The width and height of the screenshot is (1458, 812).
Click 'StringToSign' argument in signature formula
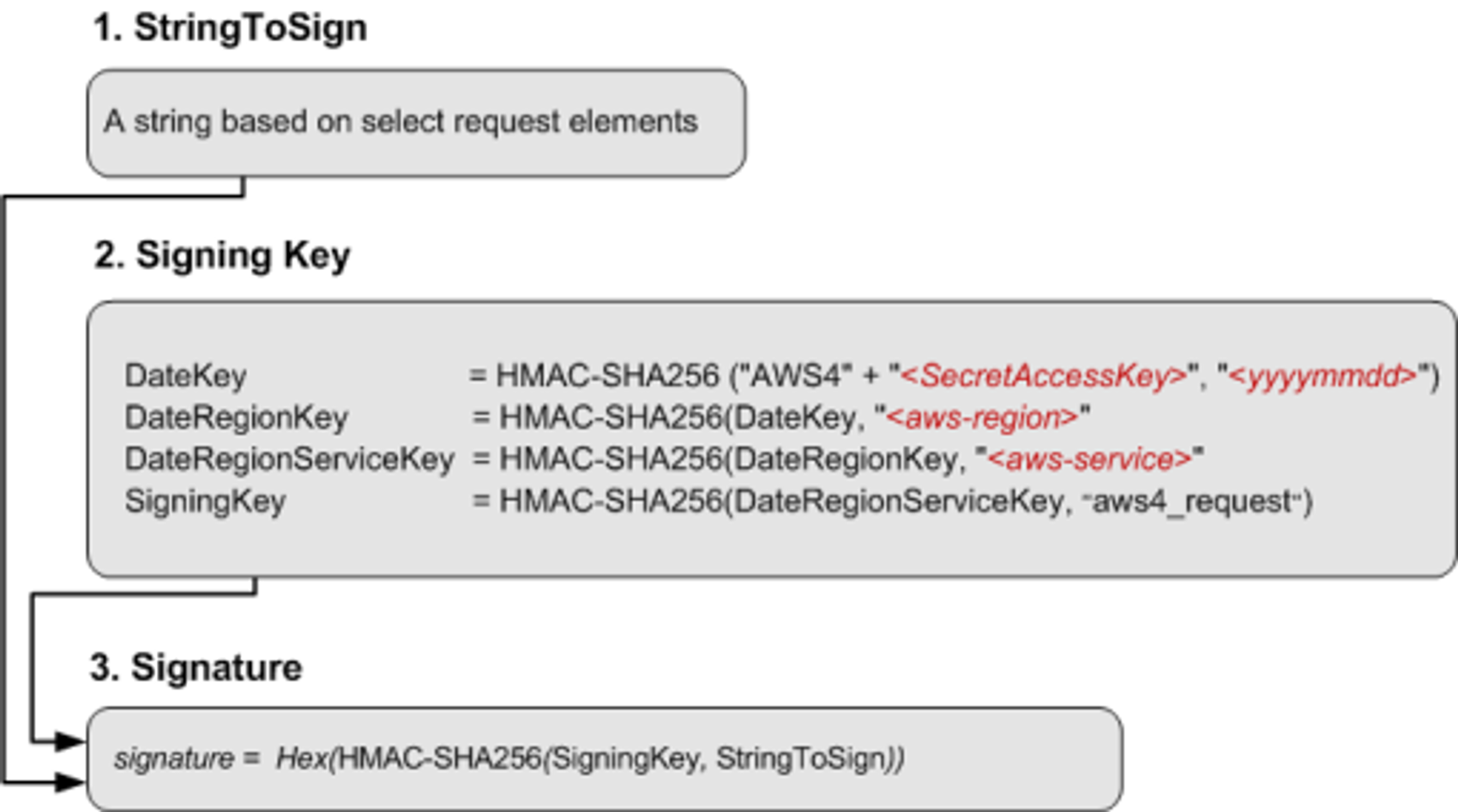[x=801, y=759]
